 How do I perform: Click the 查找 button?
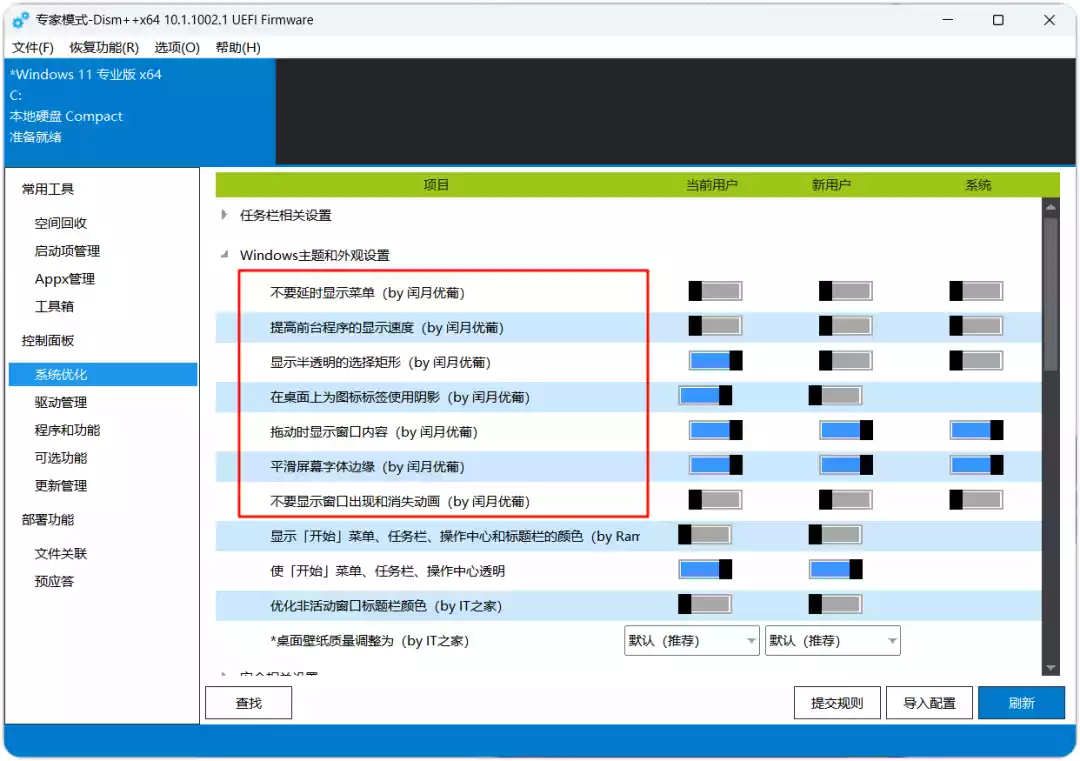(248, 703)
